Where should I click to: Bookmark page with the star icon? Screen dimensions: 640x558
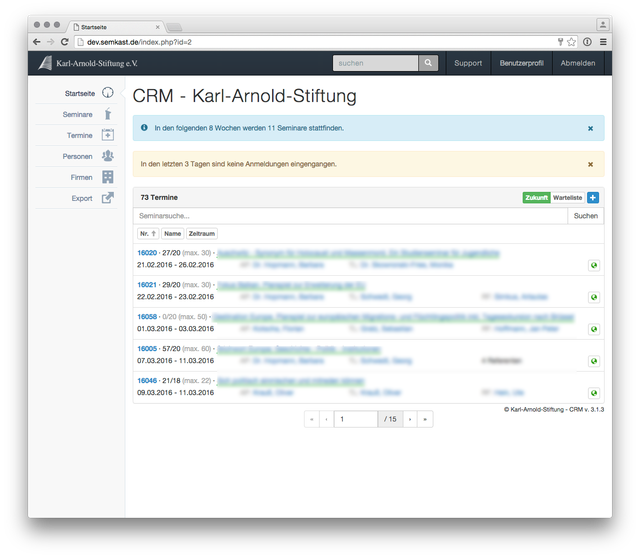pyautogui.click(x=571, y=42)
